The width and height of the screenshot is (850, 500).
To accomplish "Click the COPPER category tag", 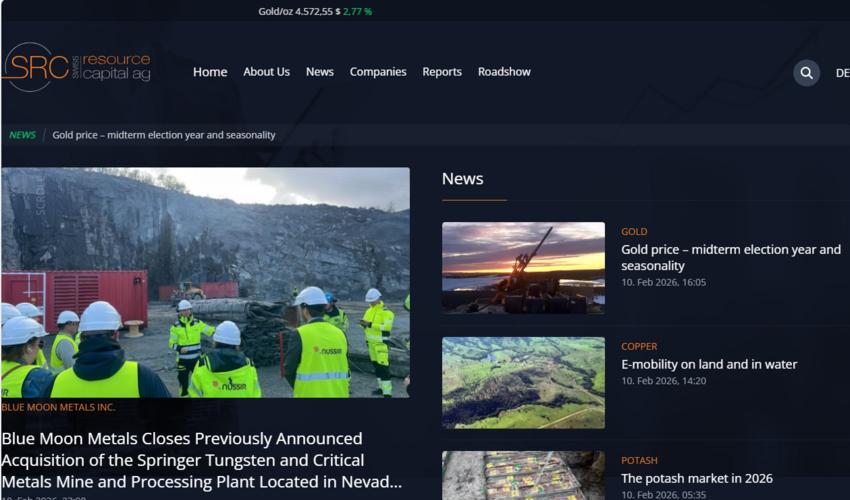I will point(639,347).
